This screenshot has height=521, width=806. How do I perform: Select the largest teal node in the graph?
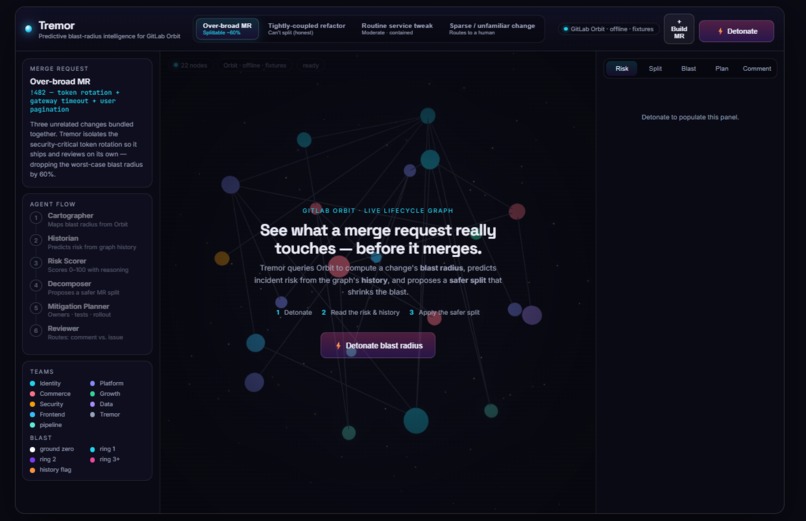(x=416, y=421)
